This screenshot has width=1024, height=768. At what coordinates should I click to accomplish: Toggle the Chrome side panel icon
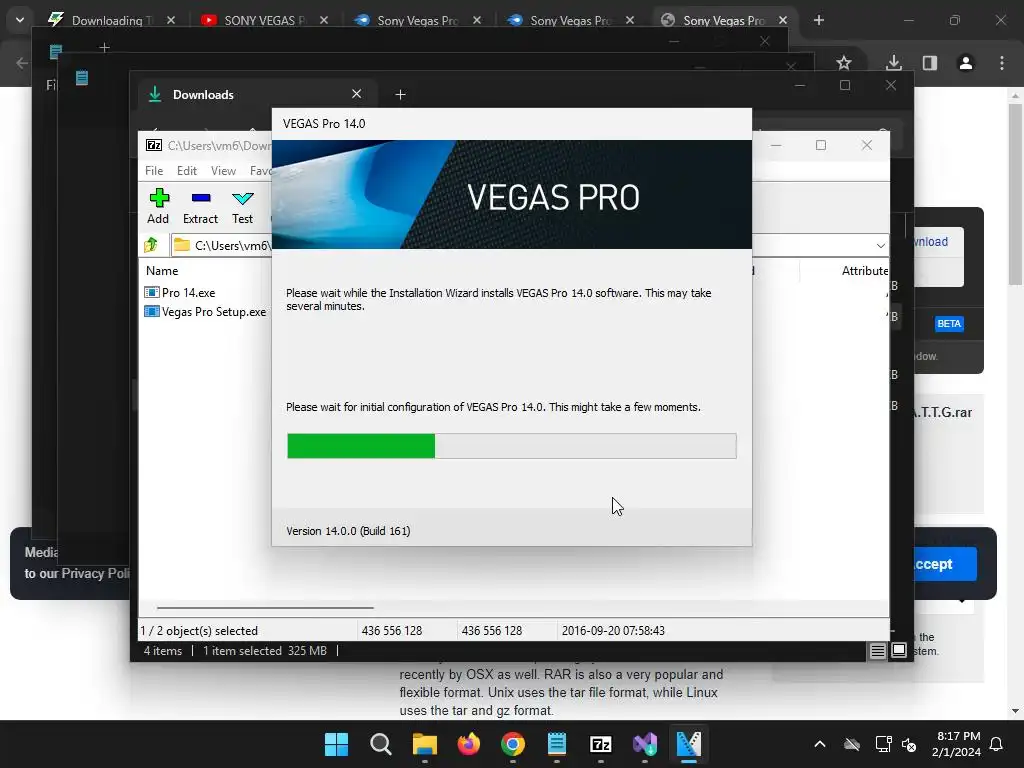pyautogui.click(x=930, y=63)
